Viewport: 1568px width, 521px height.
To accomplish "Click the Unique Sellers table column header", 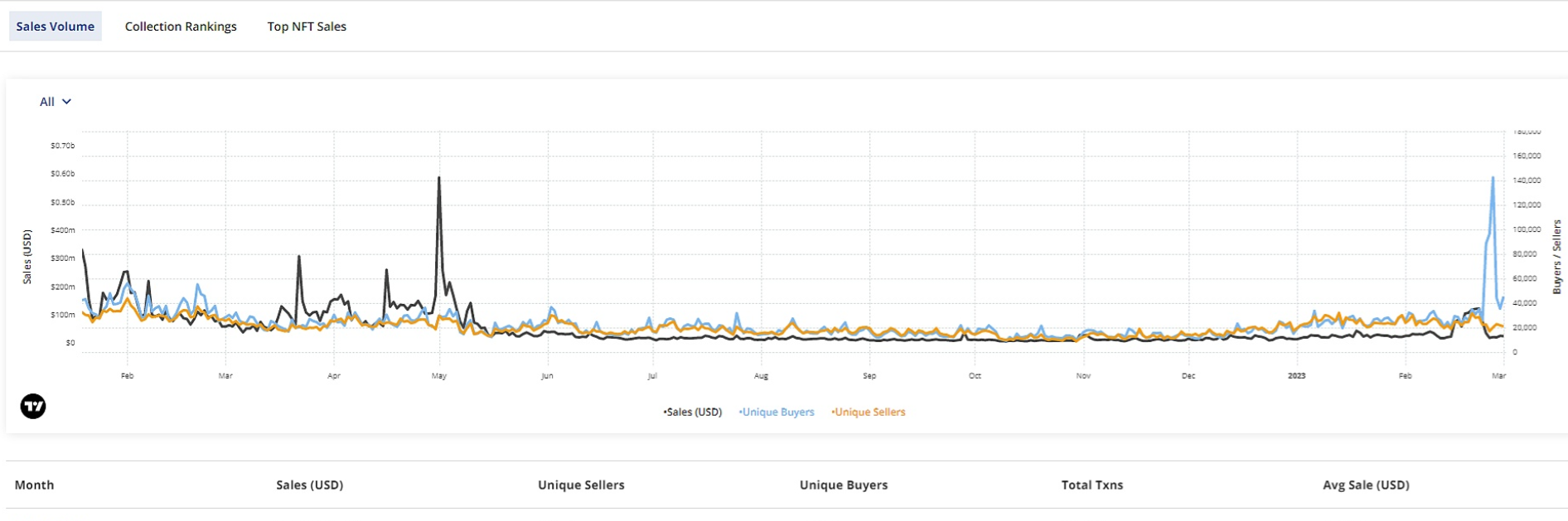I will point(581,485).
